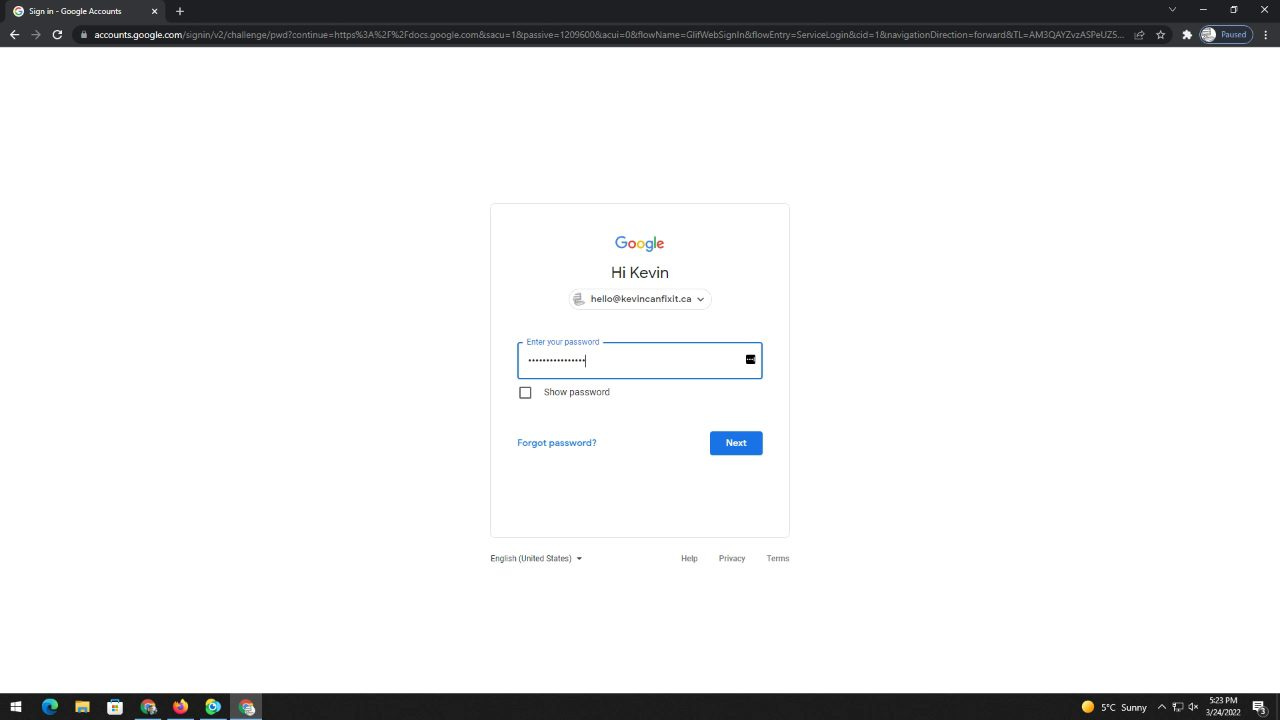The width and height of the screenshot is (1280, 720).
Task: Click the password manager icon in field
Action: pos(750,360)
